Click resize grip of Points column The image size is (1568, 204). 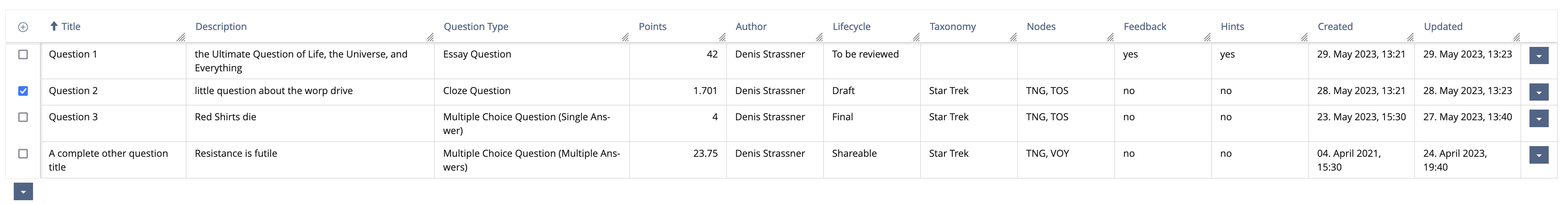coord(722,37)
